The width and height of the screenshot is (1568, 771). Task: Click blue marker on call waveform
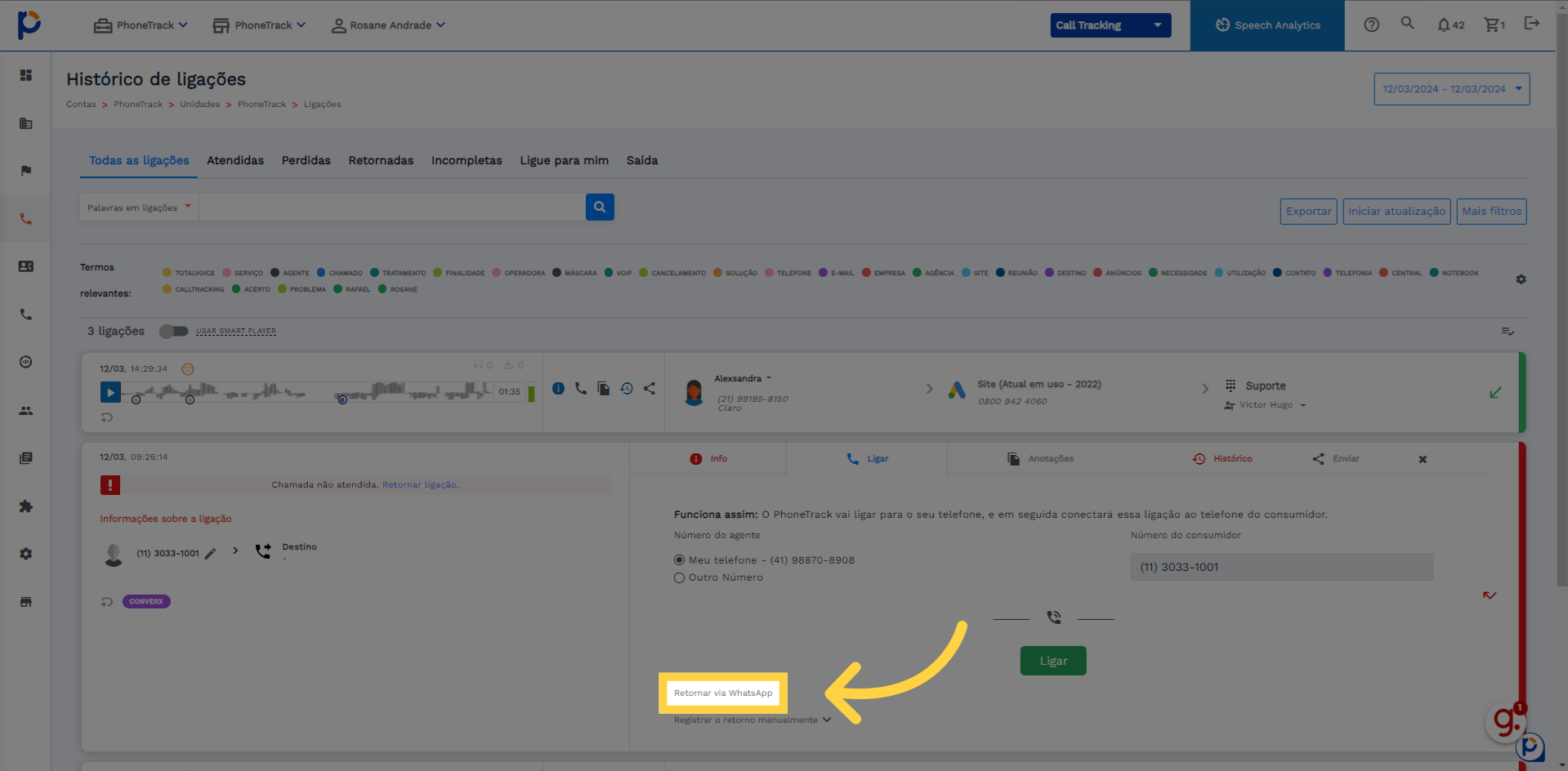pyautogui.click(x=342, y=400)
